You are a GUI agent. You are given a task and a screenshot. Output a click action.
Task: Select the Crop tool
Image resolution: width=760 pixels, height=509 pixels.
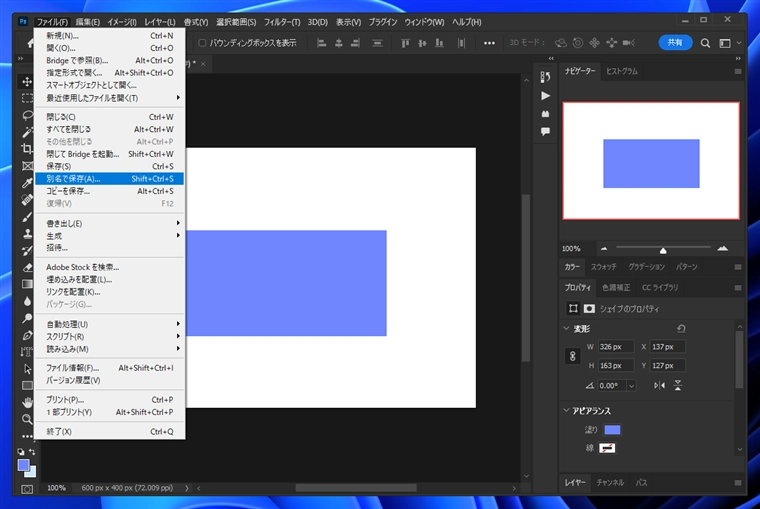coord(27,148)
